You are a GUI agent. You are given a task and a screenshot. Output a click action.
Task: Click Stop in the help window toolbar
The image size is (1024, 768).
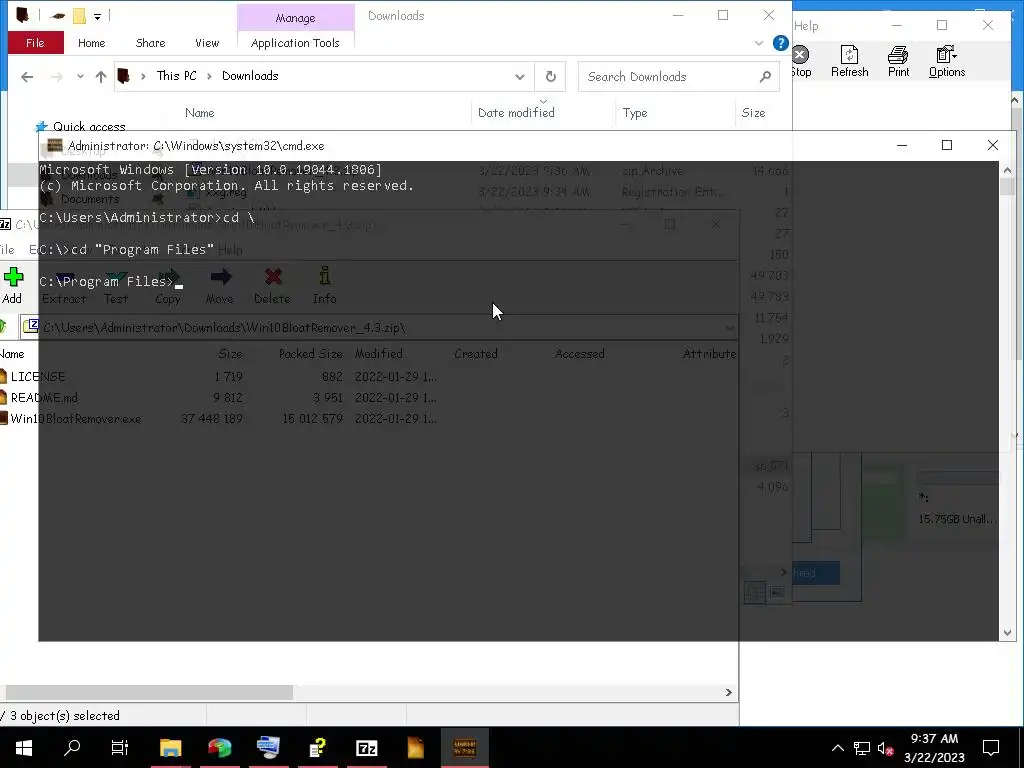(801, 62)
